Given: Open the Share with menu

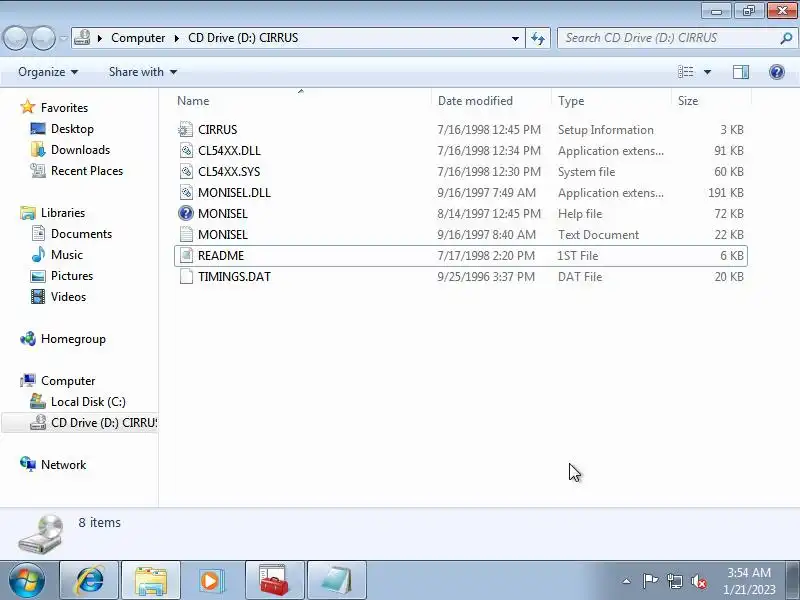Looking at the screenshot, I should pyautogui.click(x=143, y=72).
